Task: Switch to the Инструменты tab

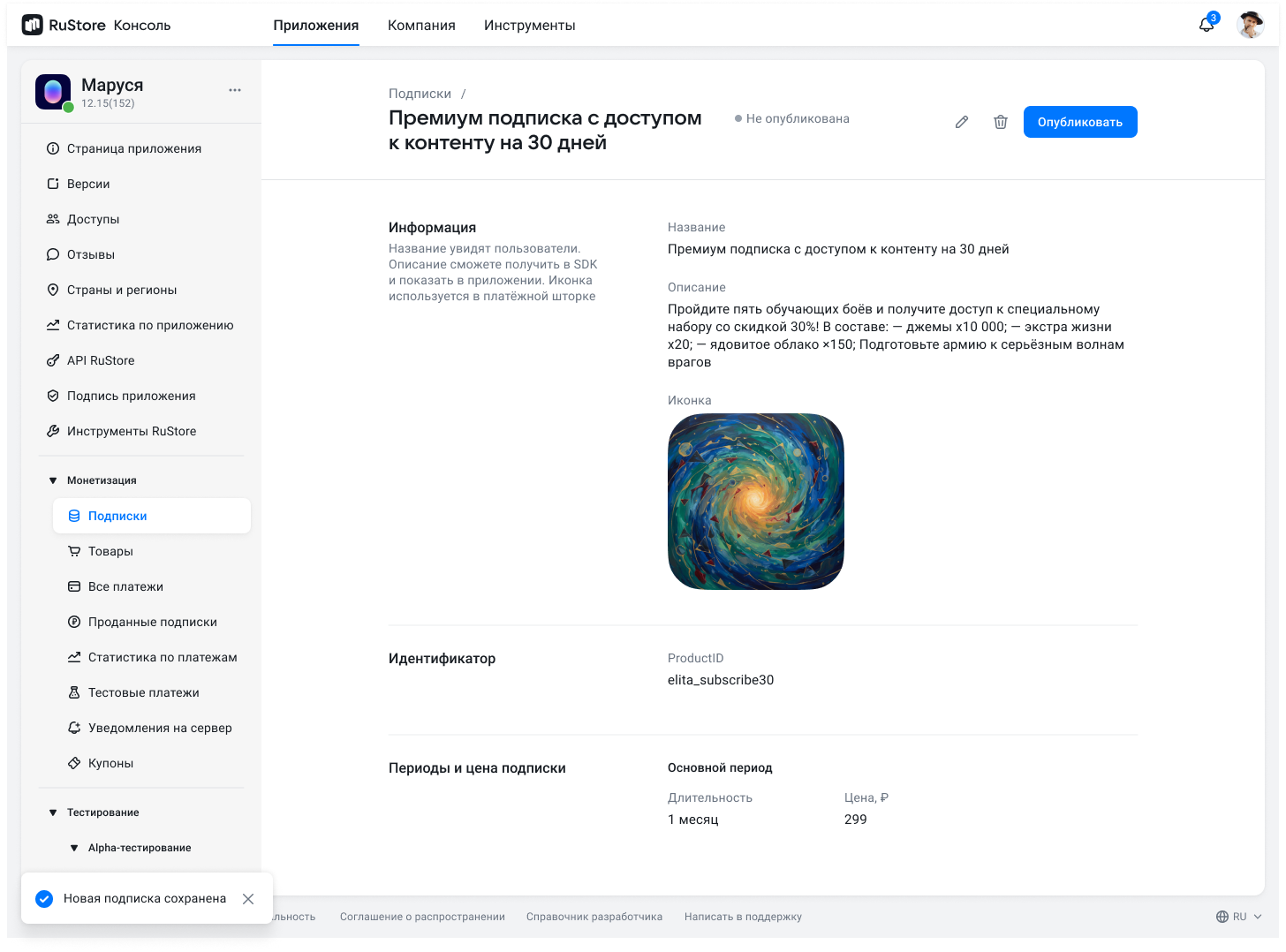Action: click(530, 26)
